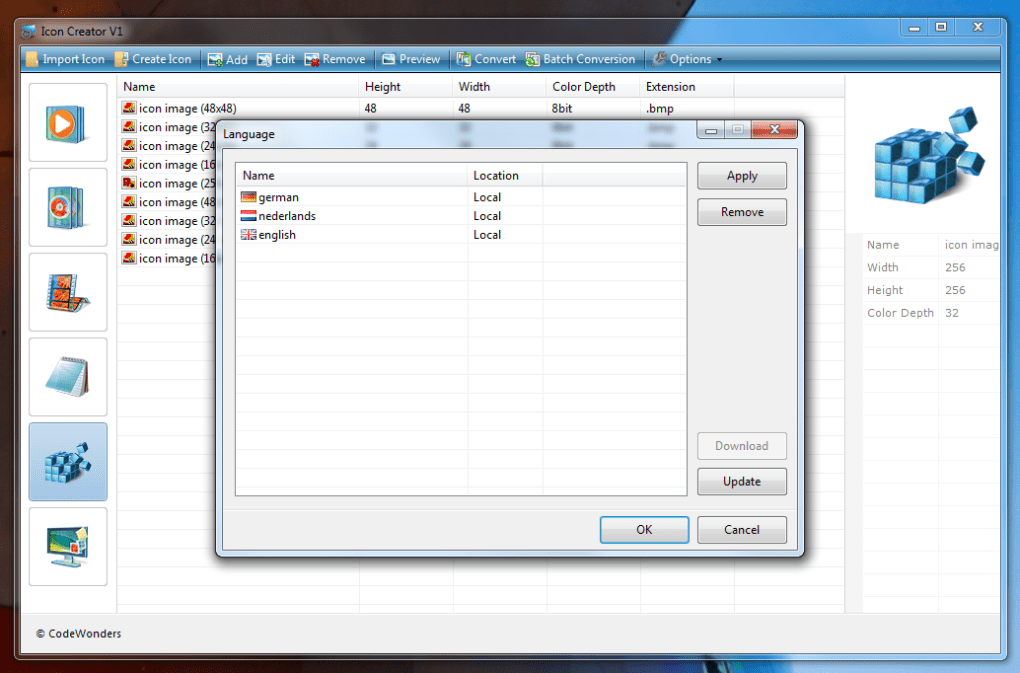This screenshot has width=1020, height=673.
Task: Update the language list
Action: tap(741, 481)
